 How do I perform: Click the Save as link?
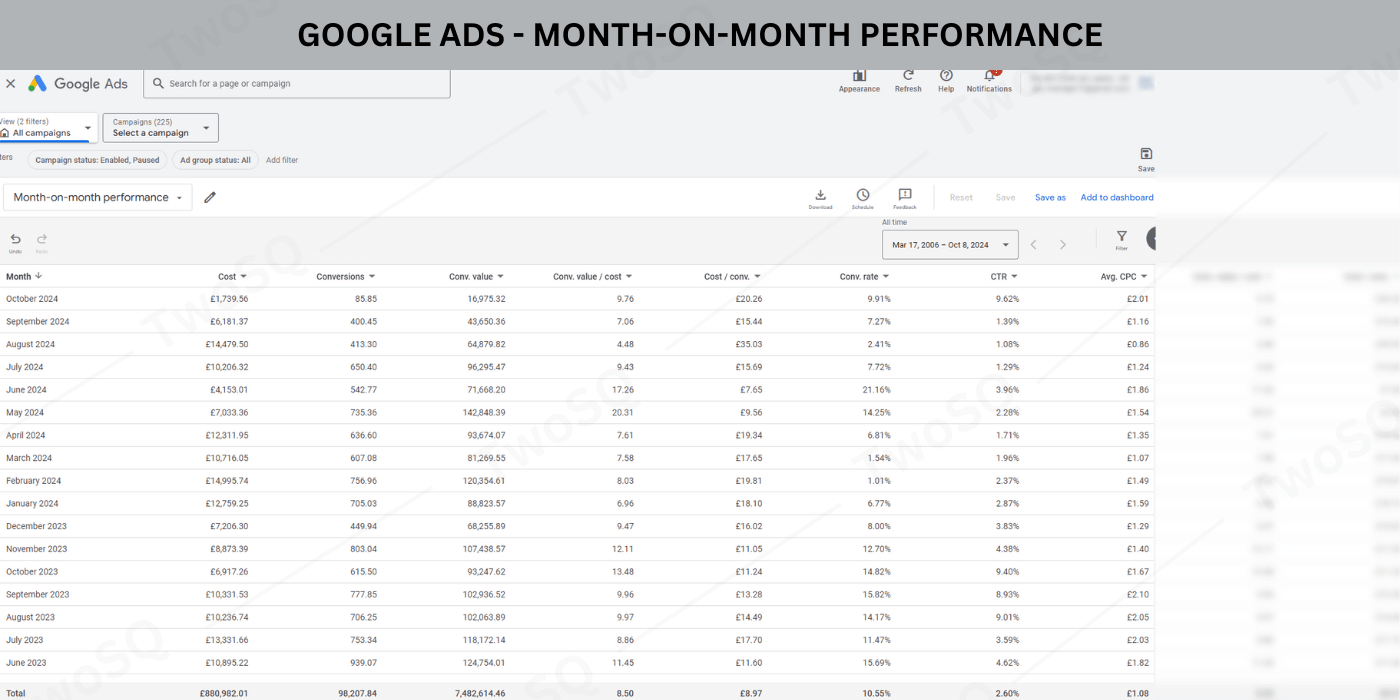1050,198
